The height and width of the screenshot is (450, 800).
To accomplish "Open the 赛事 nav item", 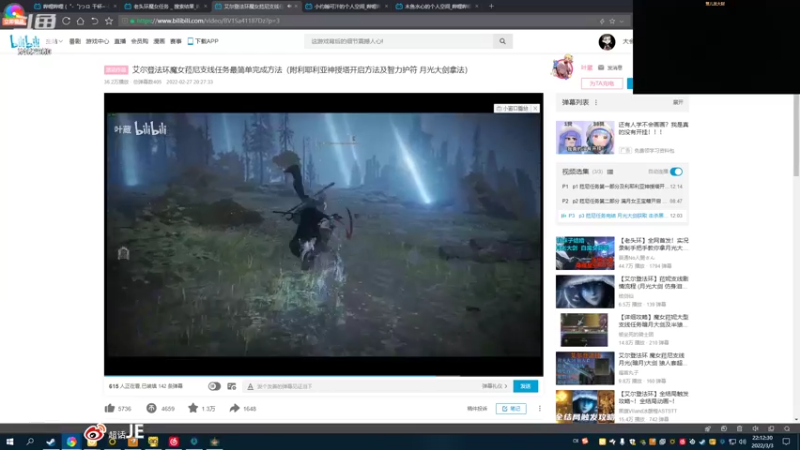I will (176, 41).
